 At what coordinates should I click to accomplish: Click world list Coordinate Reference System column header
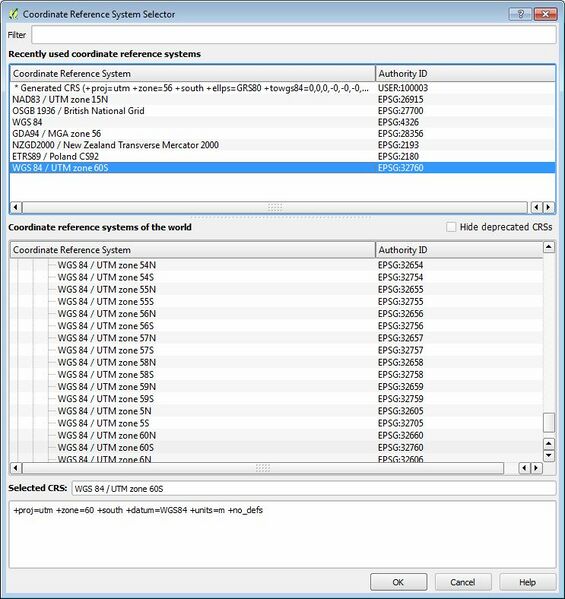(193, 250)
